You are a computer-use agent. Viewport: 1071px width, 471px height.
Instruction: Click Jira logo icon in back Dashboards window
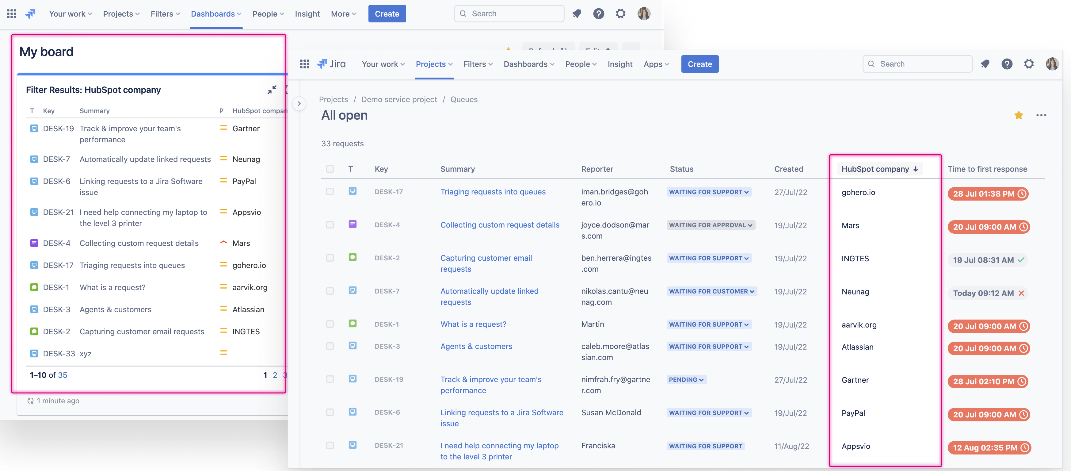(31, 14)
